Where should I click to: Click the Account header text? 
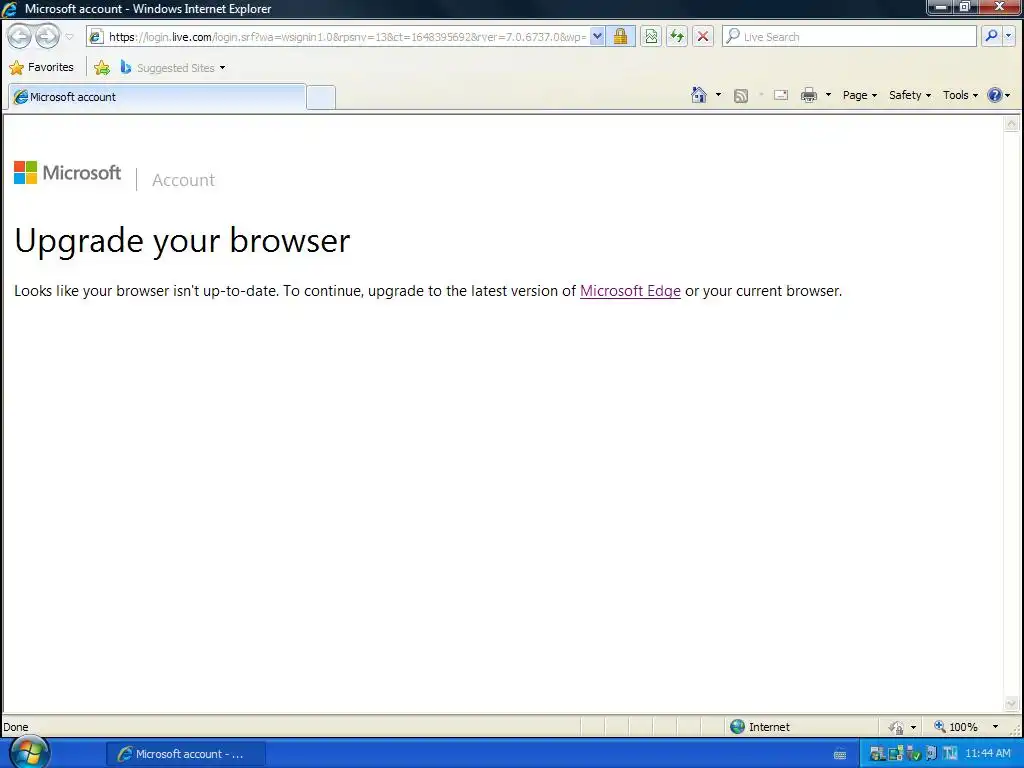click(x=184, y=180)
